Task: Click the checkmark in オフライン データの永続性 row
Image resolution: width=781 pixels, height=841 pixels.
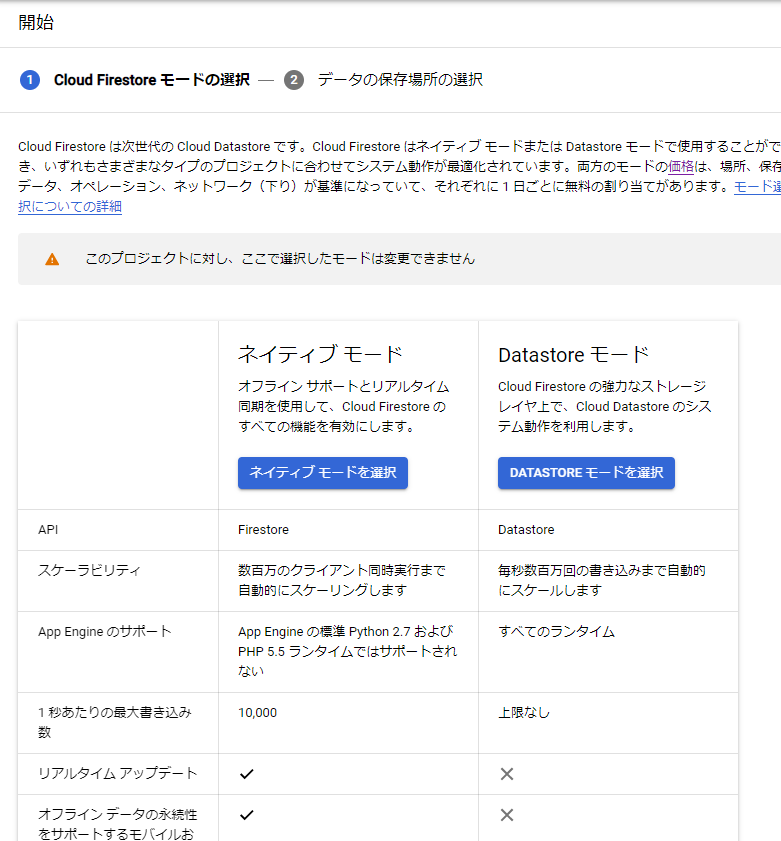Action: click(x=247, y=815)
